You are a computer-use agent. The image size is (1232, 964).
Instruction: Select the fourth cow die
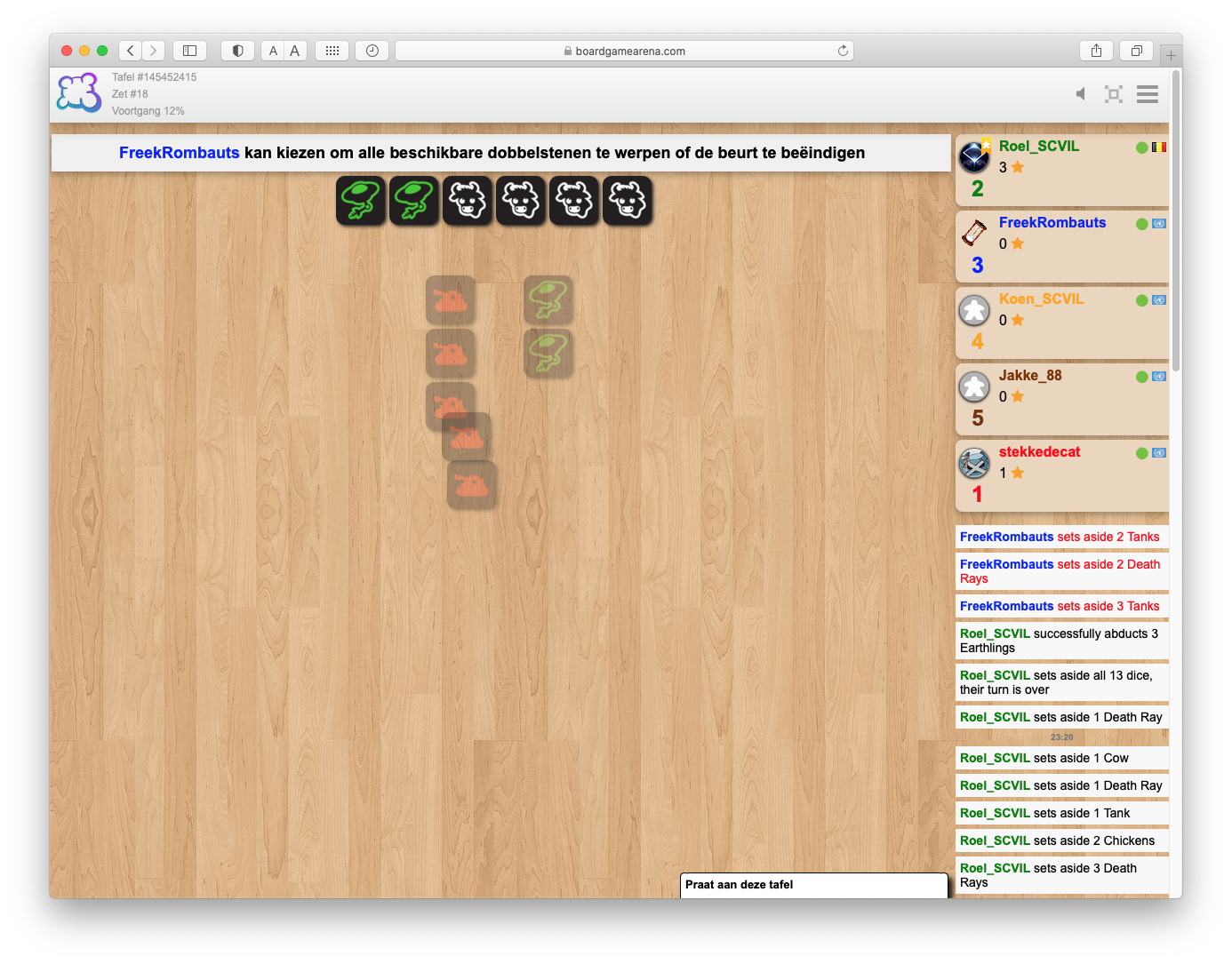628,200
